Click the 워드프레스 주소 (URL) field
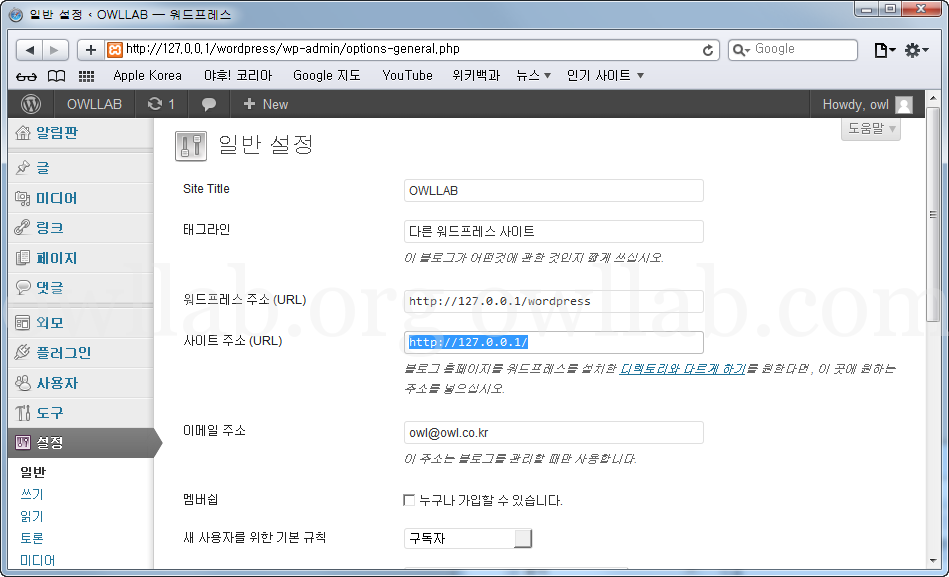The width and height of the screenshot is (949, 577). point(554,301)
